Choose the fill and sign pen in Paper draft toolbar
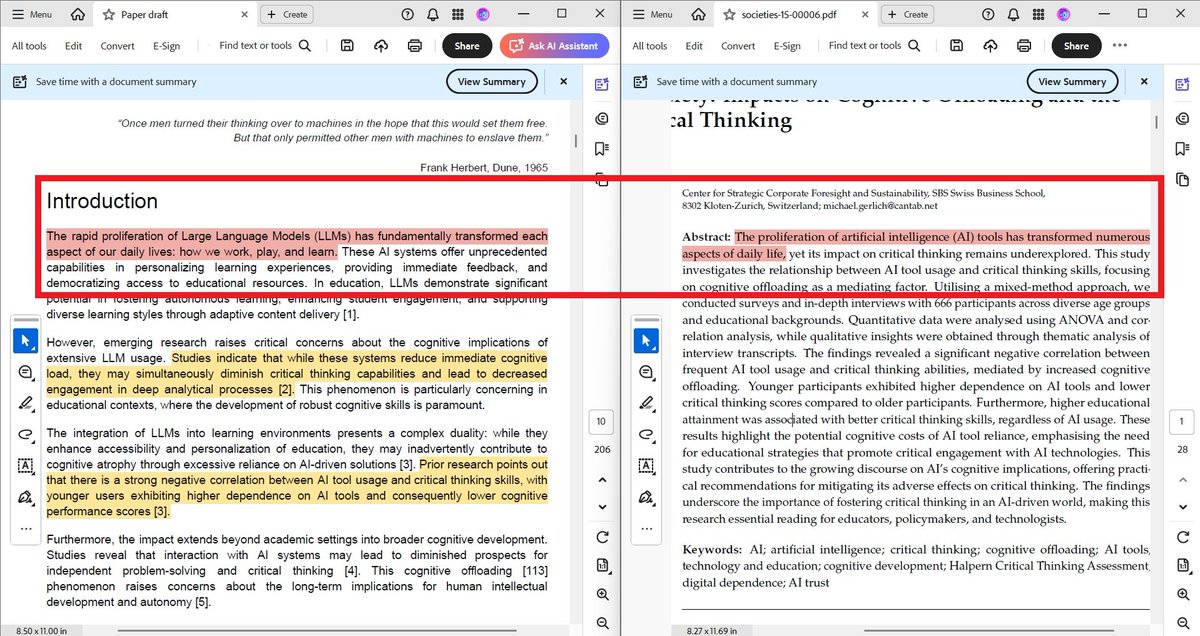1200x636 pixels. (25, 497)
